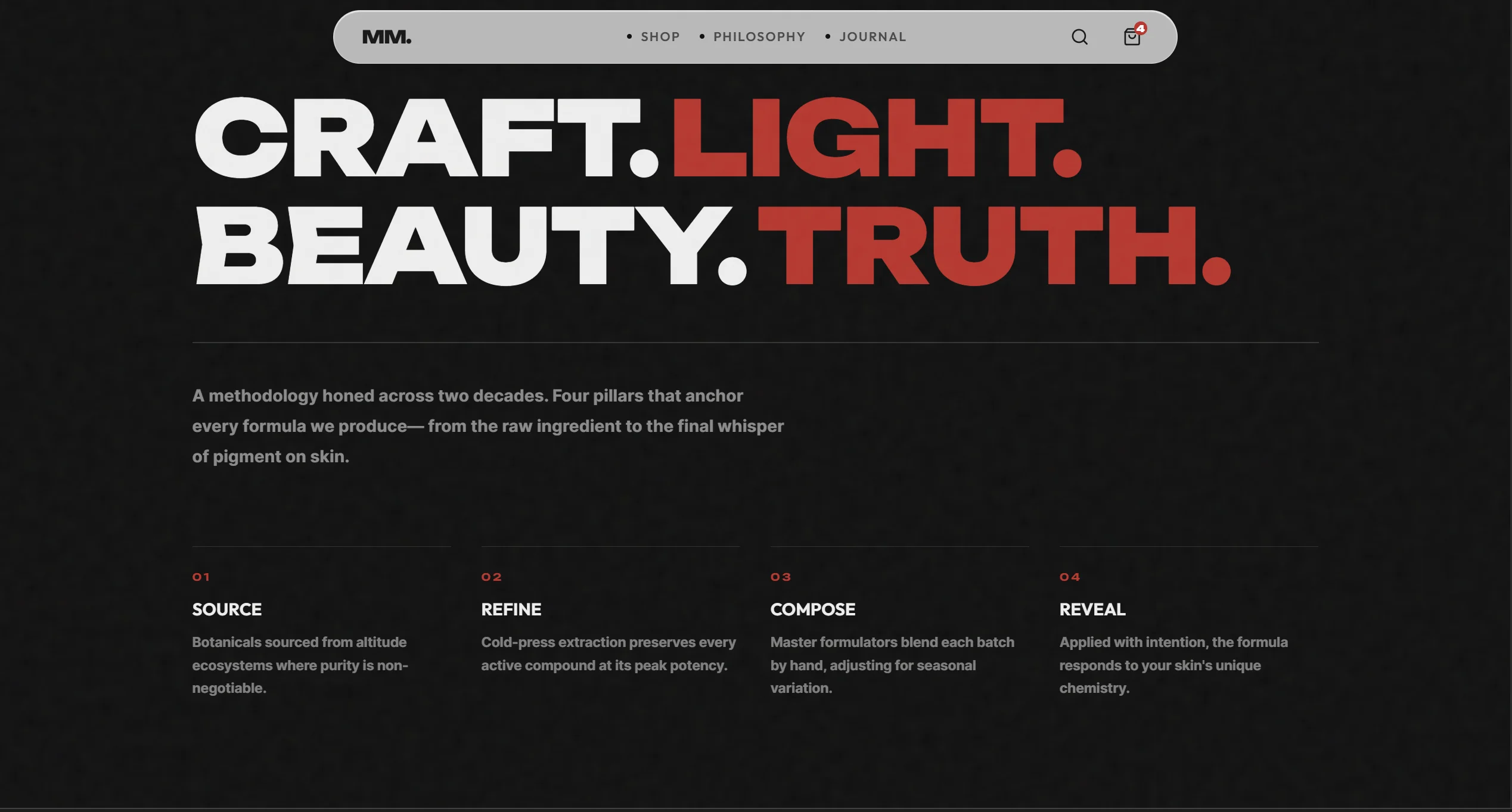The width and height of the screenshot is (1512, 812).
Task: Click the methodology intro paragraph
Action: pyautogui.click(x=488, y=426)
